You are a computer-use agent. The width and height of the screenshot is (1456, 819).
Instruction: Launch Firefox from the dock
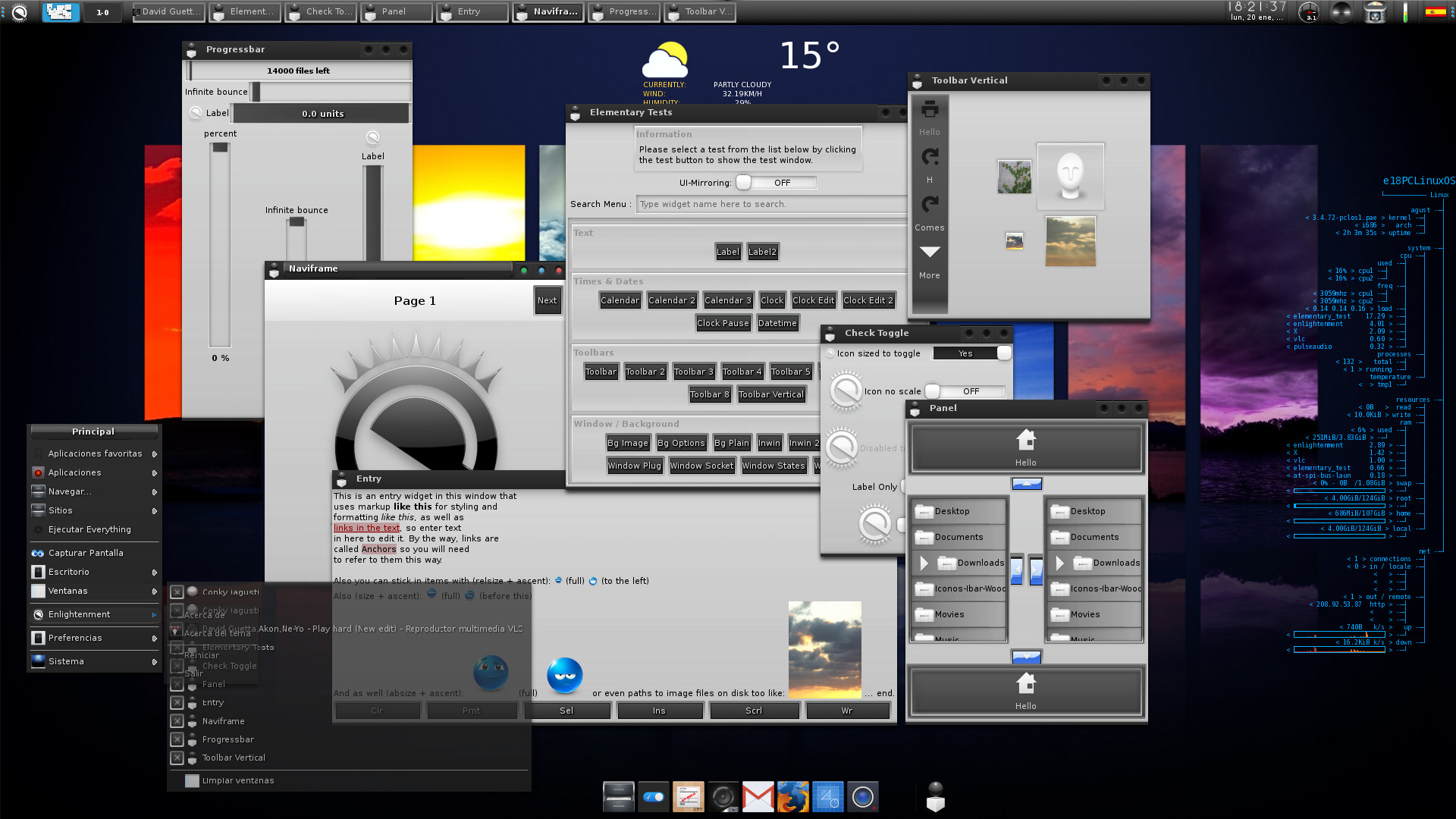792,797
